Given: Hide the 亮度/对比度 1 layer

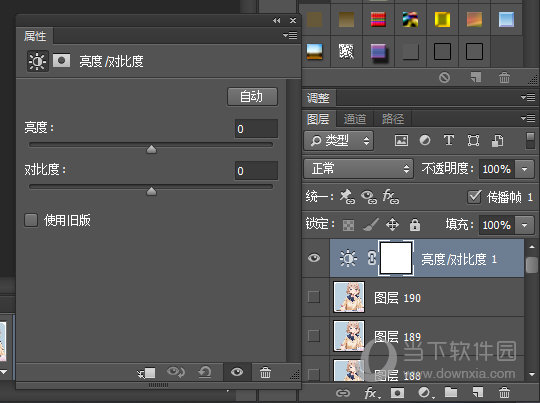Looking at the screenshot, I should coord(314,258).
